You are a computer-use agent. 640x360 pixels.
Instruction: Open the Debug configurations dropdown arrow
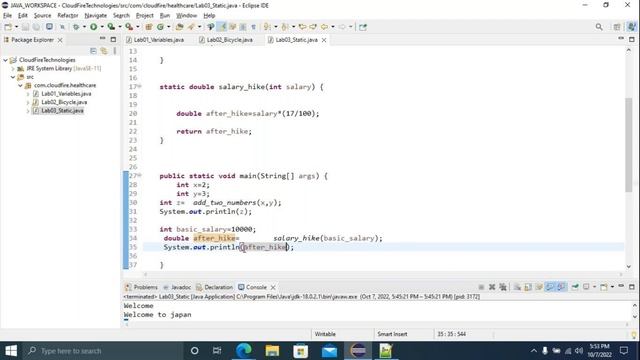coord(84,27)
